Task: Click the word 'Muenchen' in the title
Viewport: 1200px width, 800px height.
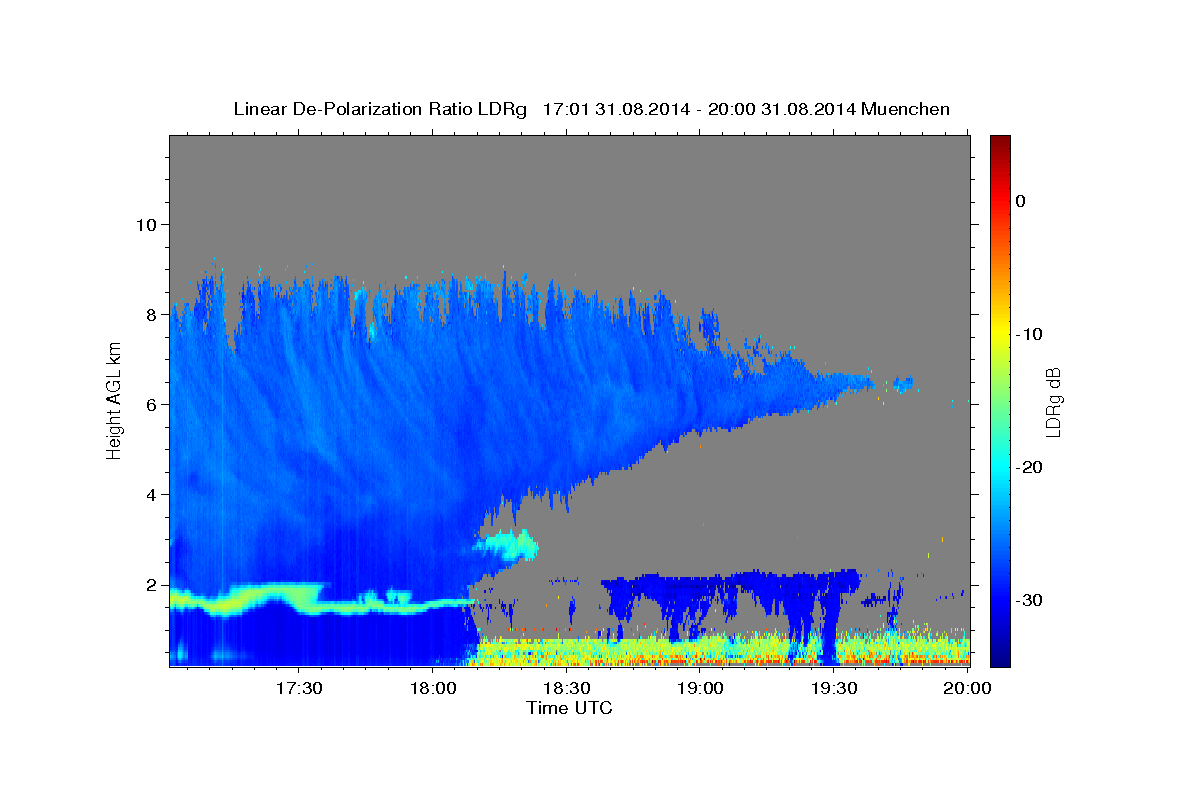Action: tap(905, 109)
